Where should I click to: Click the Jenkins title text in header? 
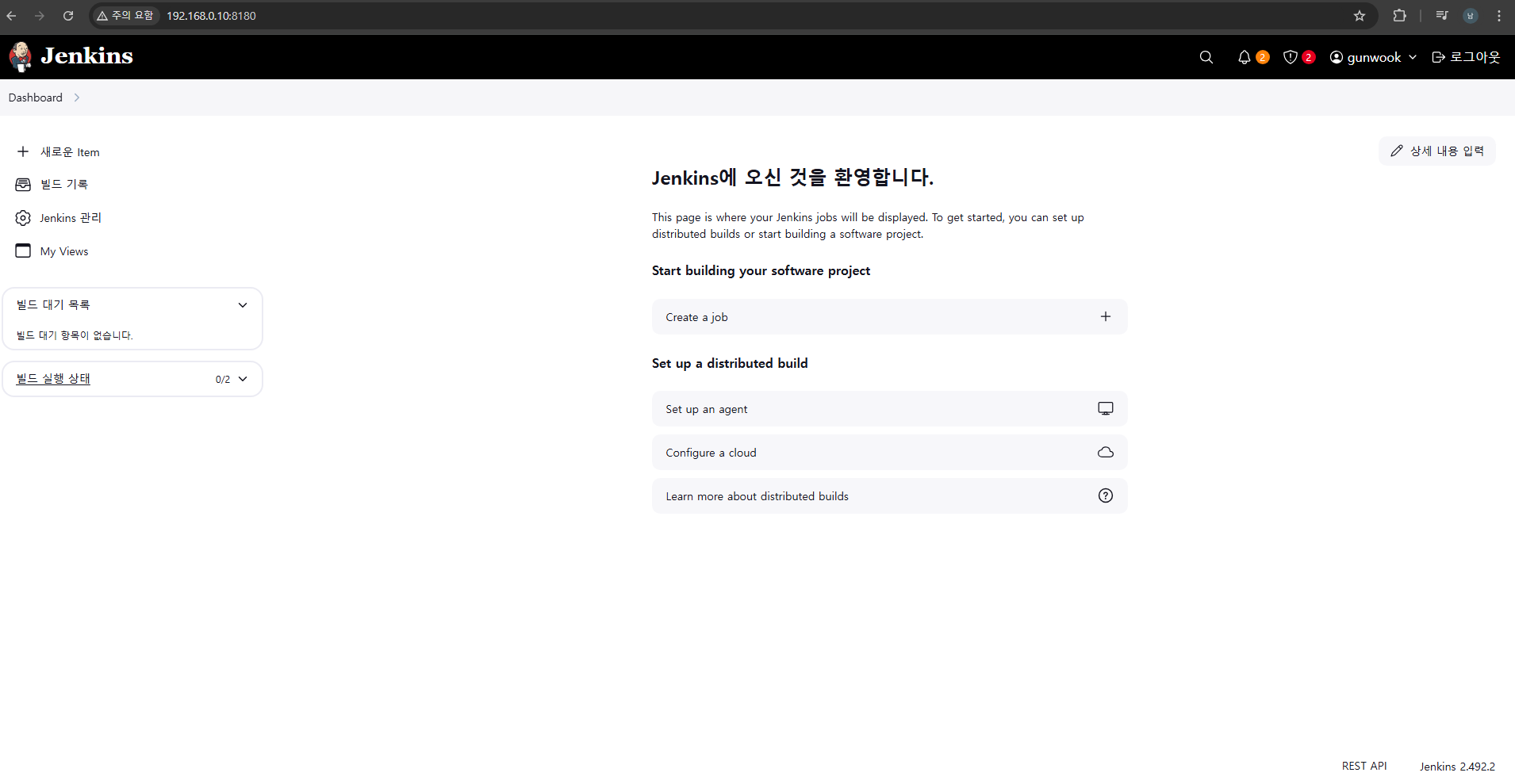click(87, 56)
